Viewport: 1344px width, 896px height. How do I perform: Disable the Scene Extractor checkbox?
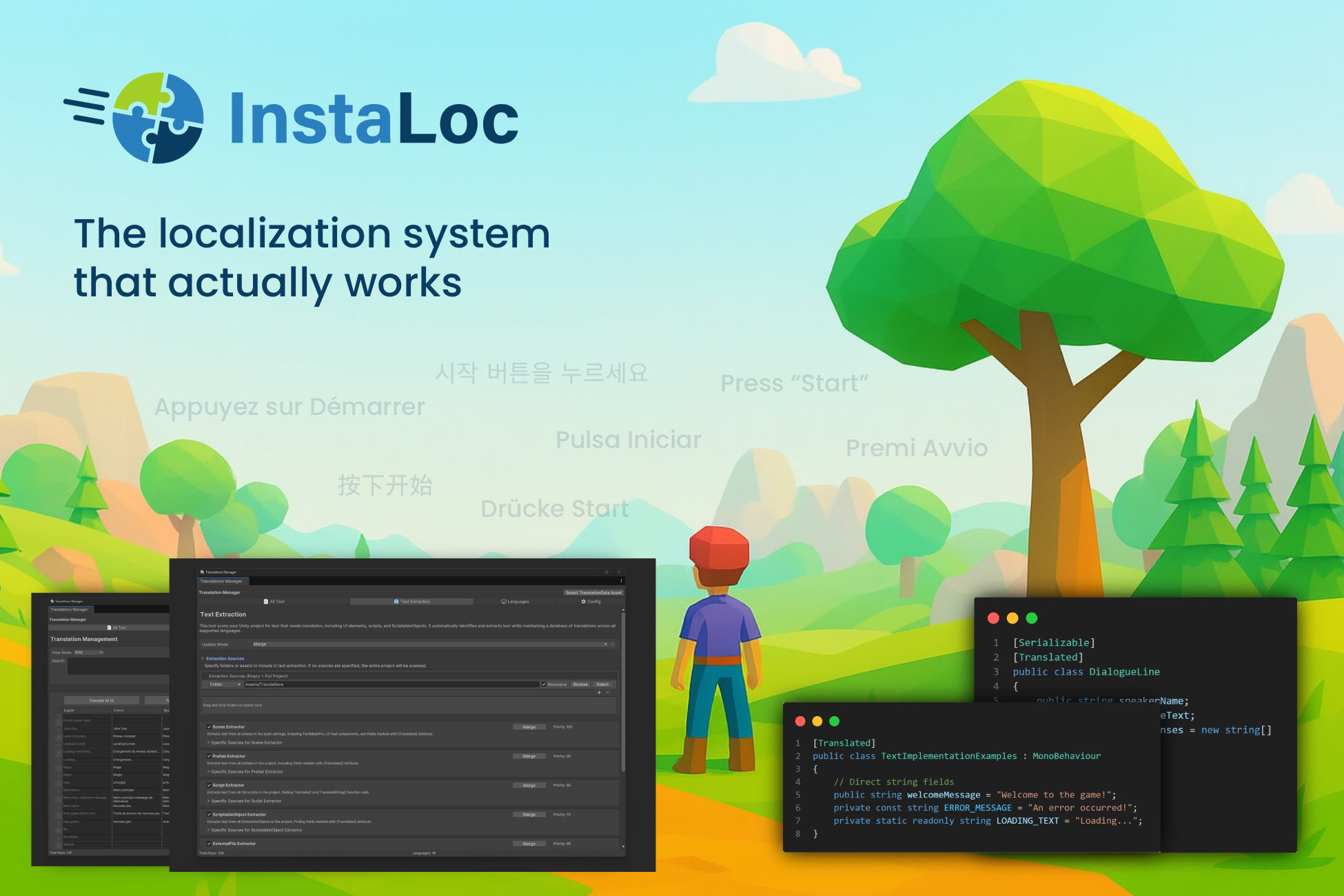(209, 726)
